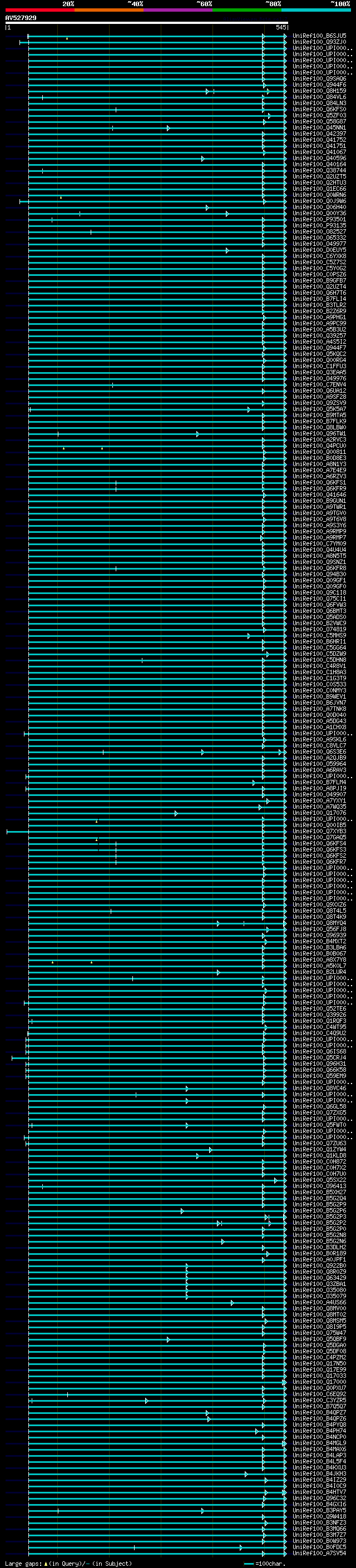Image resolution: width=356 pixels, height=1568 pixels.
Task: Select the UniRef100_Q38744 label
Action: tap(319, 170)
